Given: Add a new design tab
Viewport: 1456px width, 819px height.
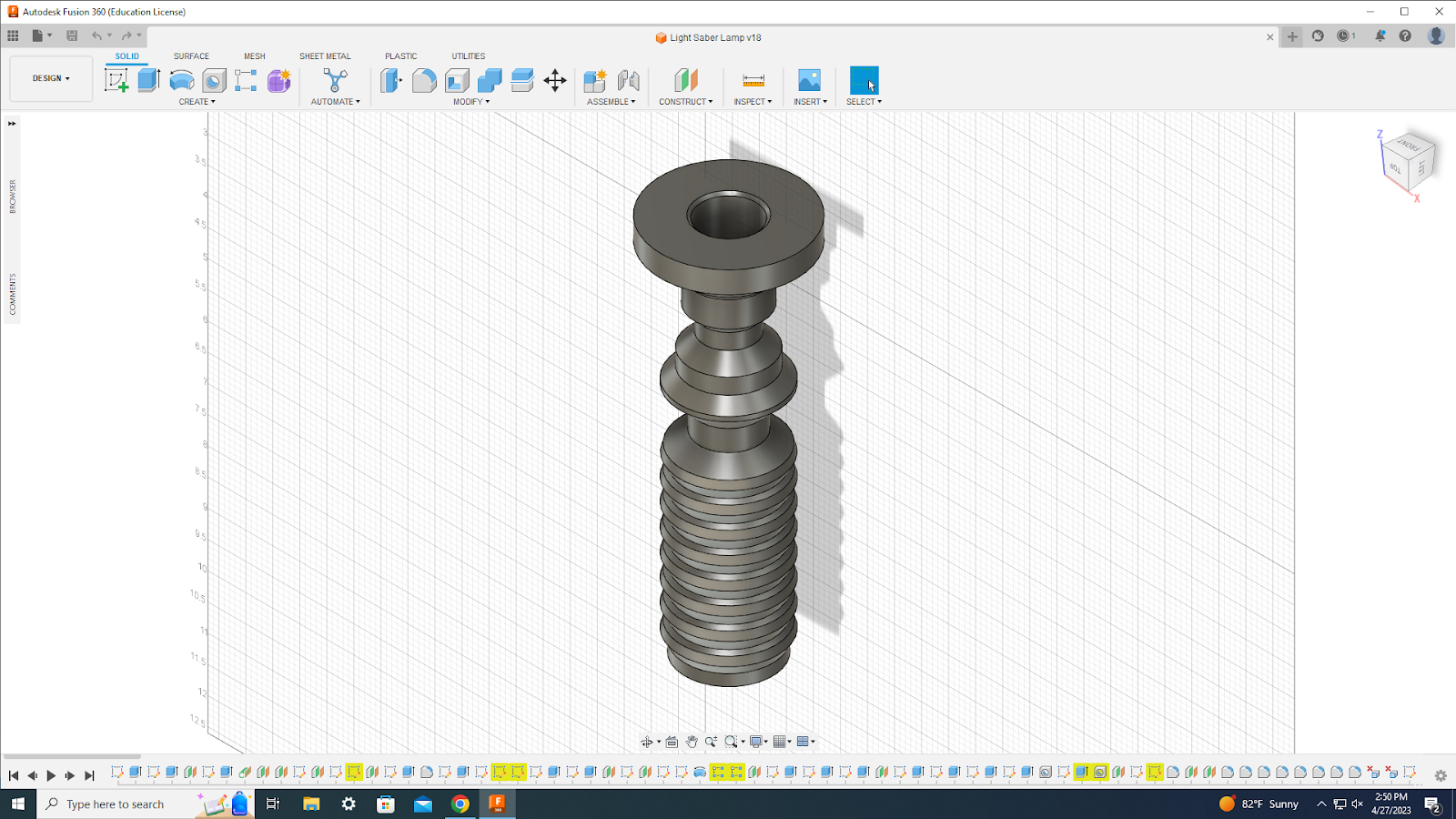Looking at the screenshot, I should click(1292, 36).
